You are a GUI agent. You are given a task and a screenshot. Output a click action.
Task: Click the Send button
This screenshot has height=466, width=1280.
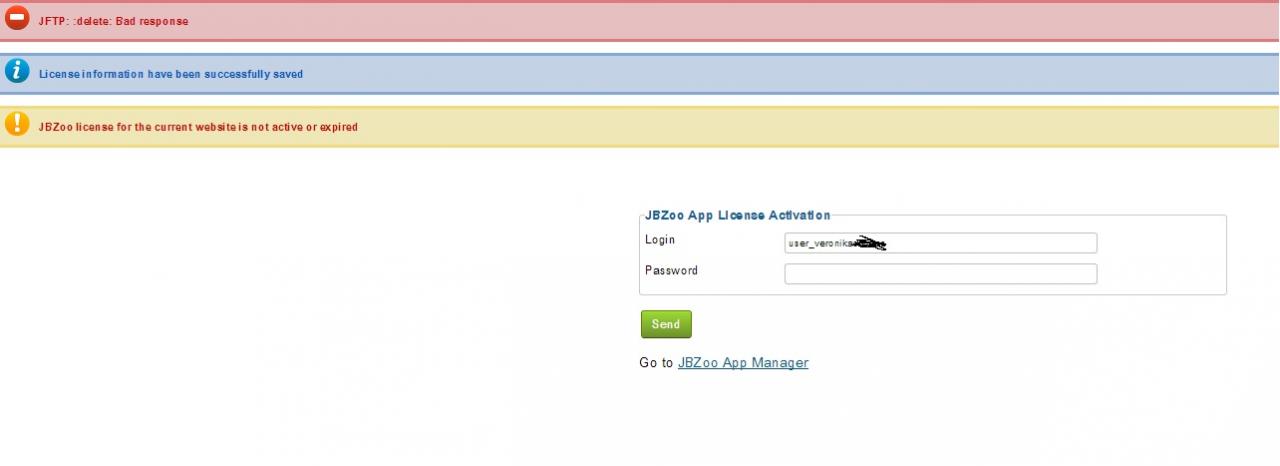tap(666, 324)
